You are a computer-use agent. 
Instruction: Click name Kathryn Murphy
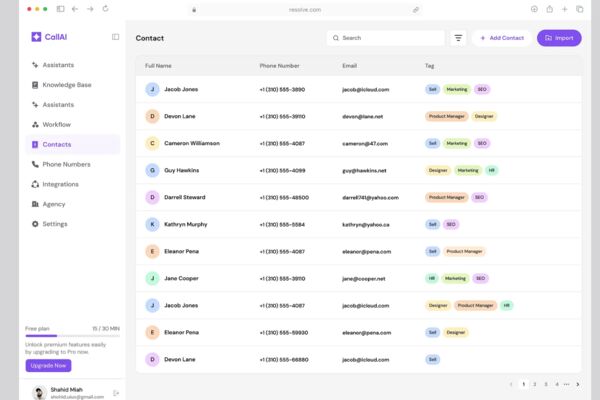pyautogui.click(x=186, y=224)
